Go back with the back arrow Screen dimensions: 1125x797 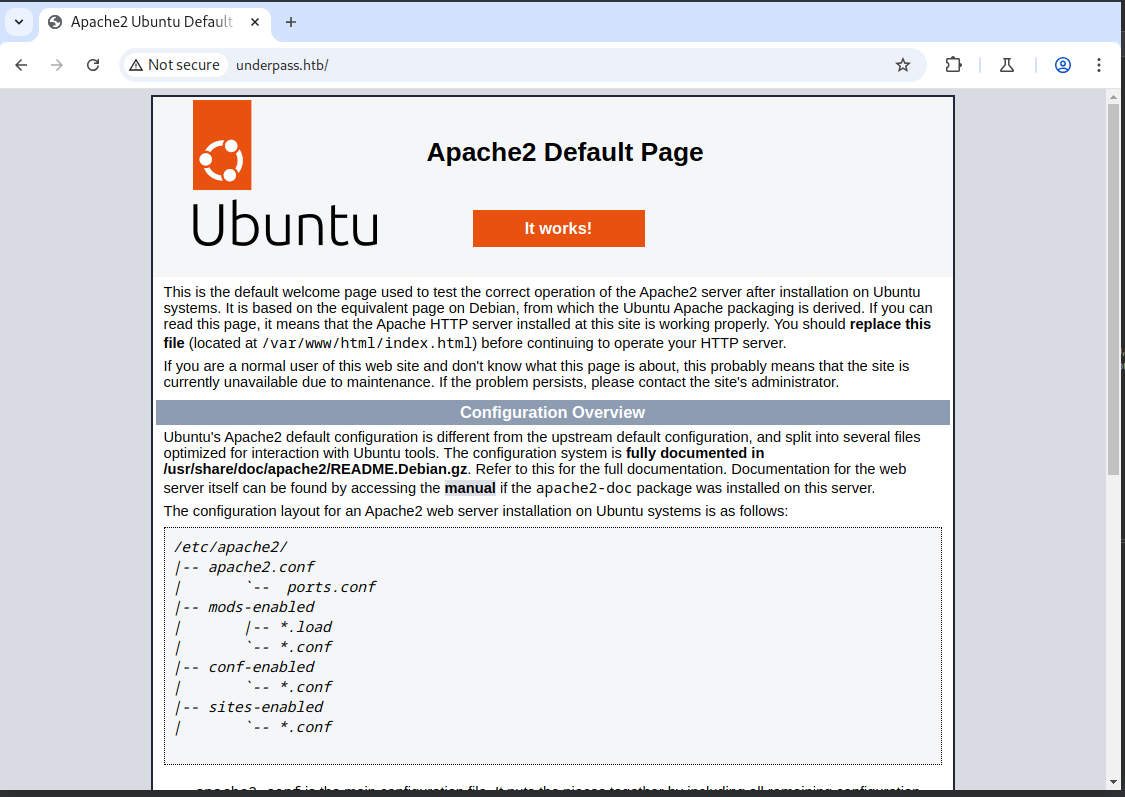[x=22, y=65]
